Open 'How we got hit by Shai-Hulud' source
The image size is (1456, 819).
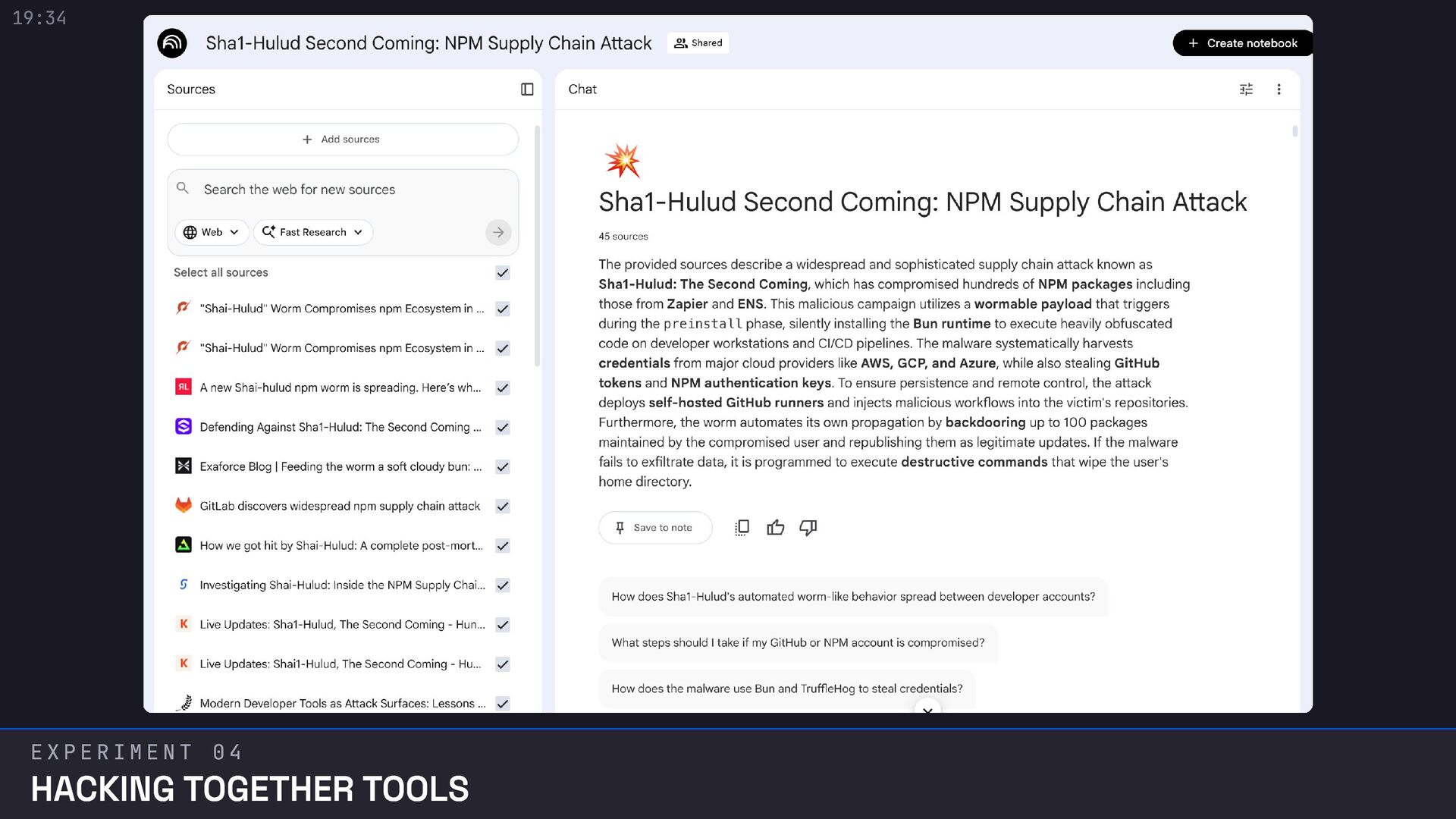tap(340, 546)
